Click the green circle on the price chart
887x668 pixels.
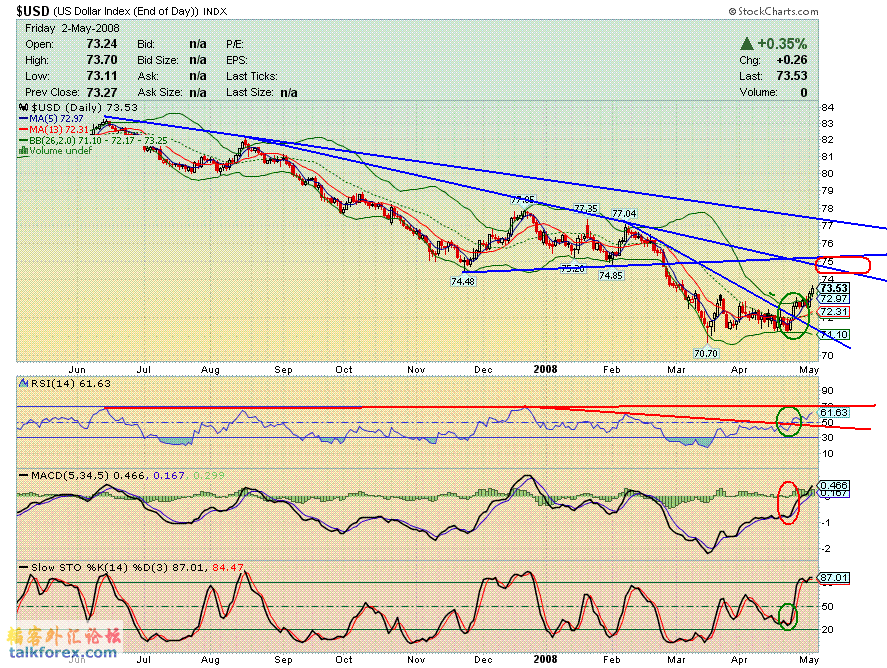(792, 314)
